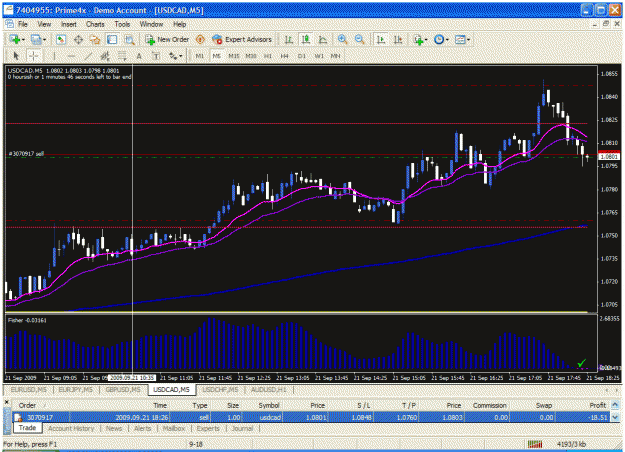Select the Vertical Line drawing tool
Screen dimensions: 625x452
coord(54,56)
